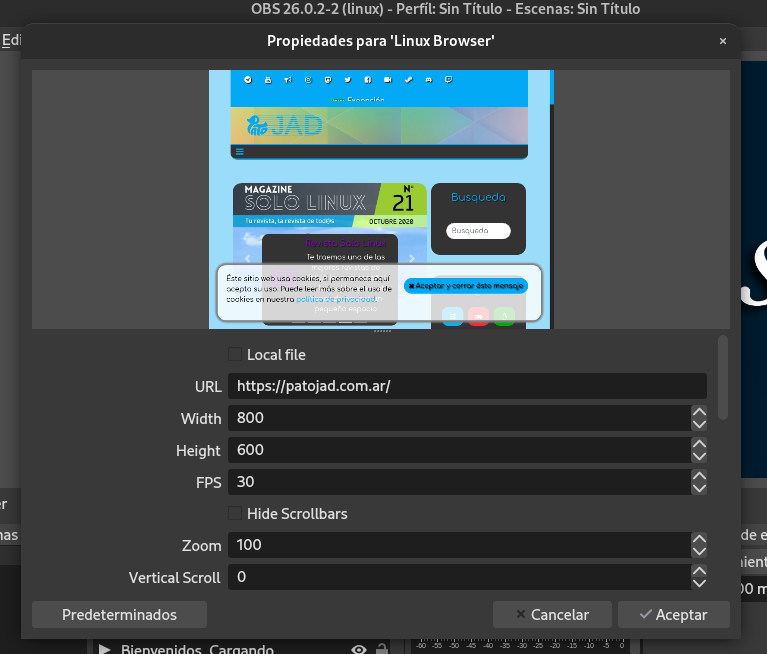Click the audio mixer level meter
Viewport: 767px width, 654px height.
pos(520,646)
